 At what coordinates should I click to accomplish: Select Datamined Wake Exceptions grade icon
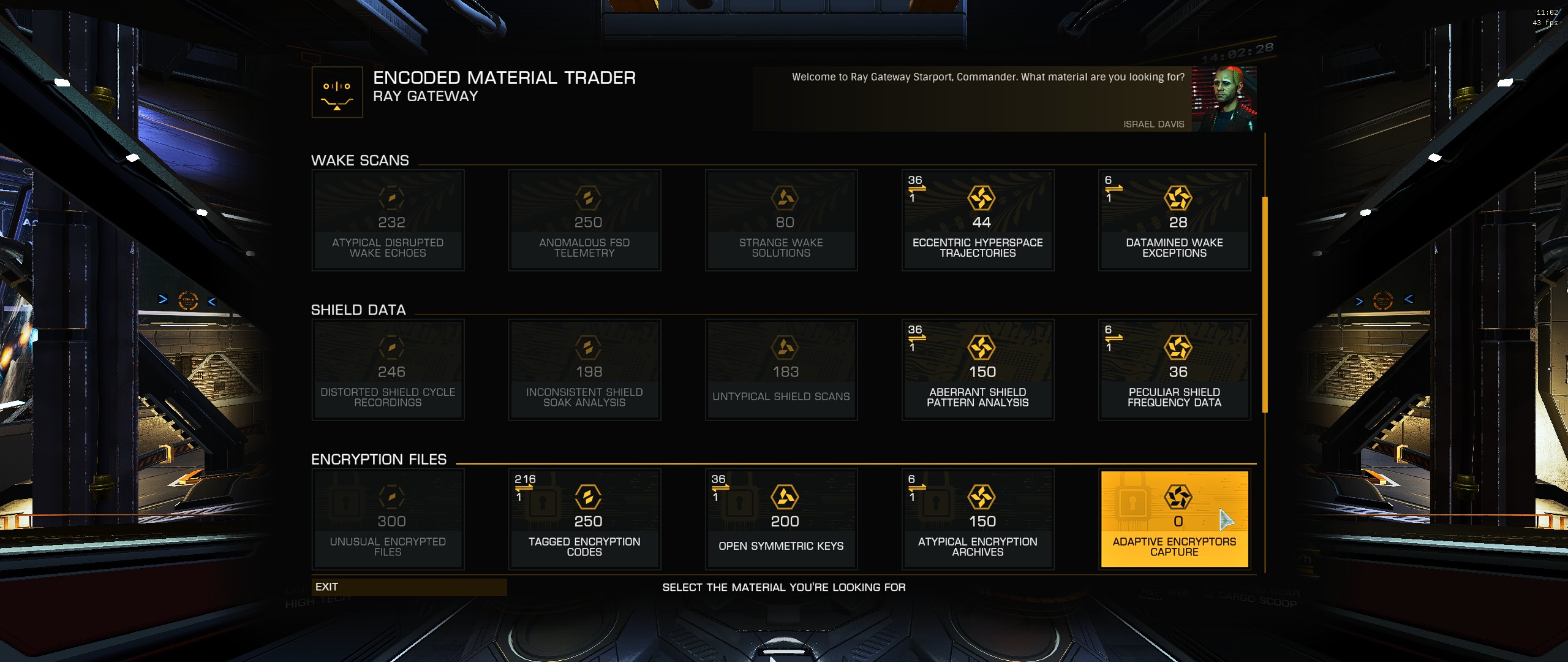pos(1178,198)
